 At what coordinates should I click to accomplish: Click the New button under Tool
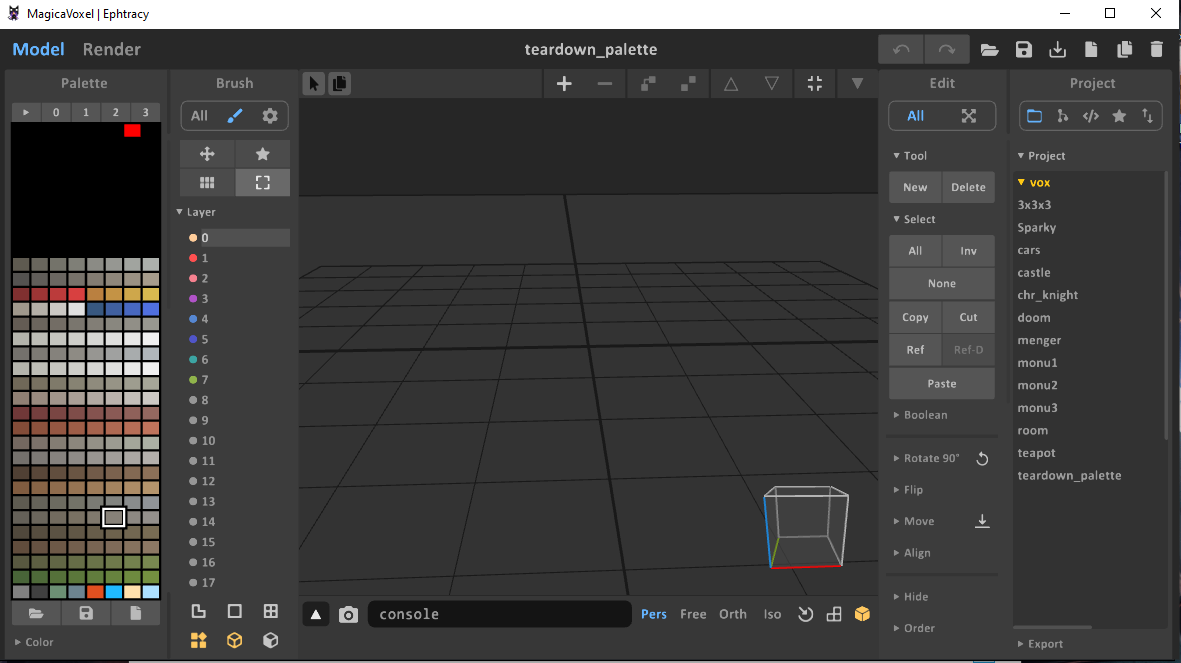915,188
